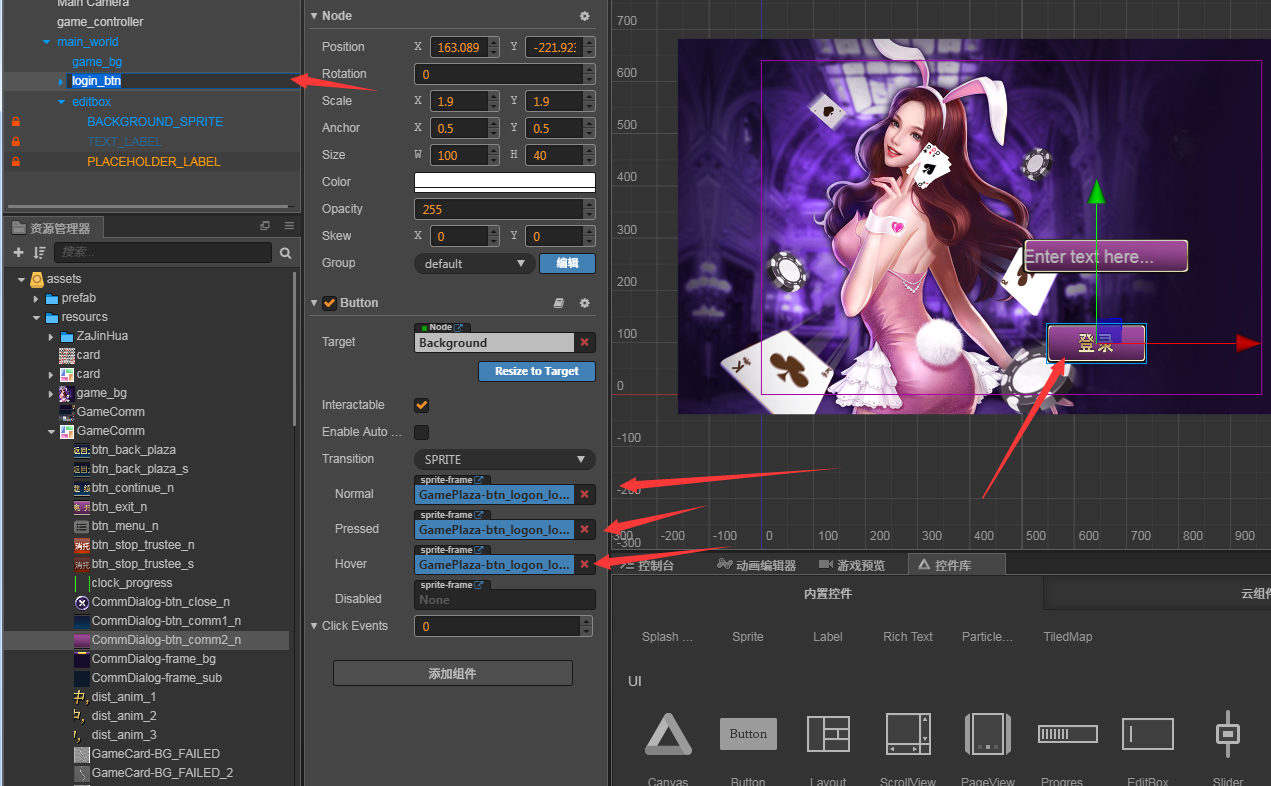Viewport: 1271px width, 786px height.
Task: Open the Color swatch picker
Action: click(505, 182)
